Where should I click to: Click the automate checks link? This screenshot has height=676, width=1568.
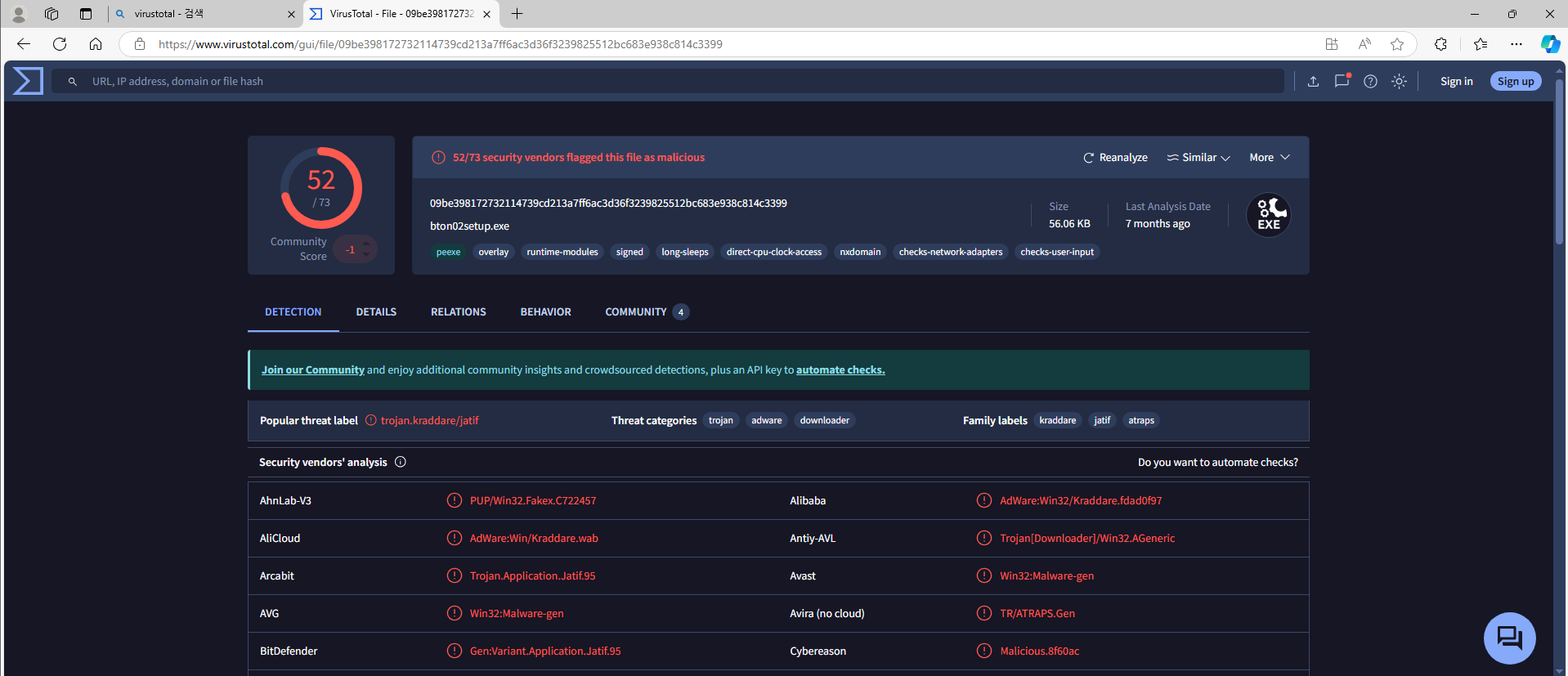click(x=840, y=370)
